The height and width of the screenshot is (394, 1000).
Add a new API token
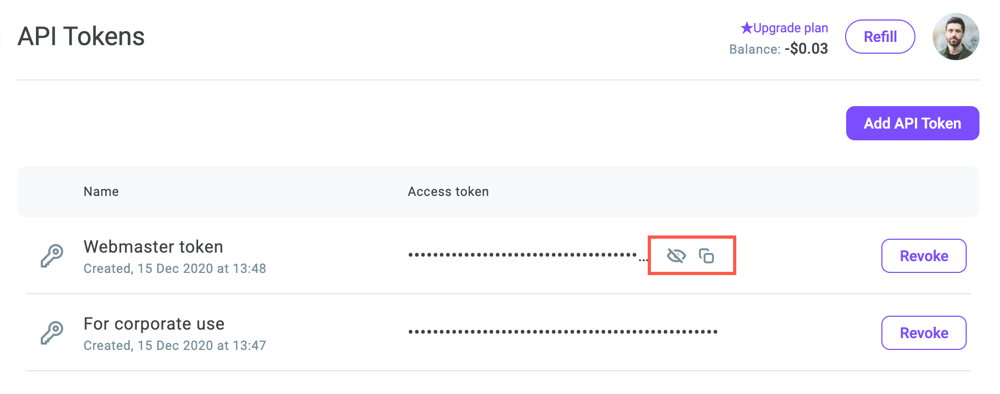[x=912, y=123]
